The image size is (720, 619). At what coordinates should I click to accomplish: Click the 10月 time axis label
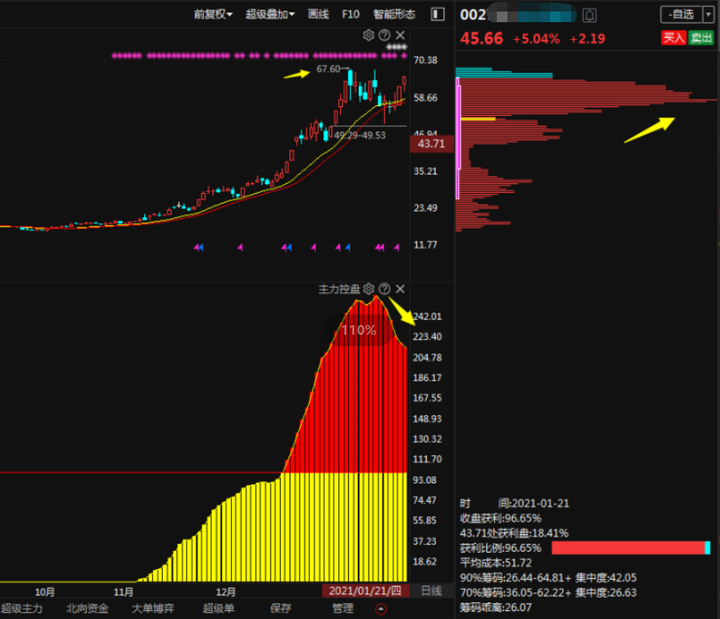tap(45, 591)
